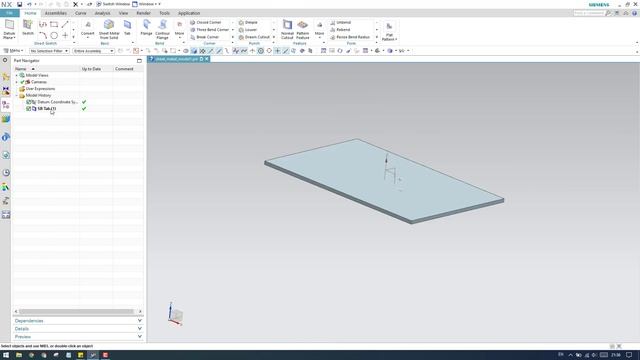The width and height of the screenshot is (640, 360).
Task: Switch to the Application ribbon tab
Action: pyautogui.click(x=189, y=13)
